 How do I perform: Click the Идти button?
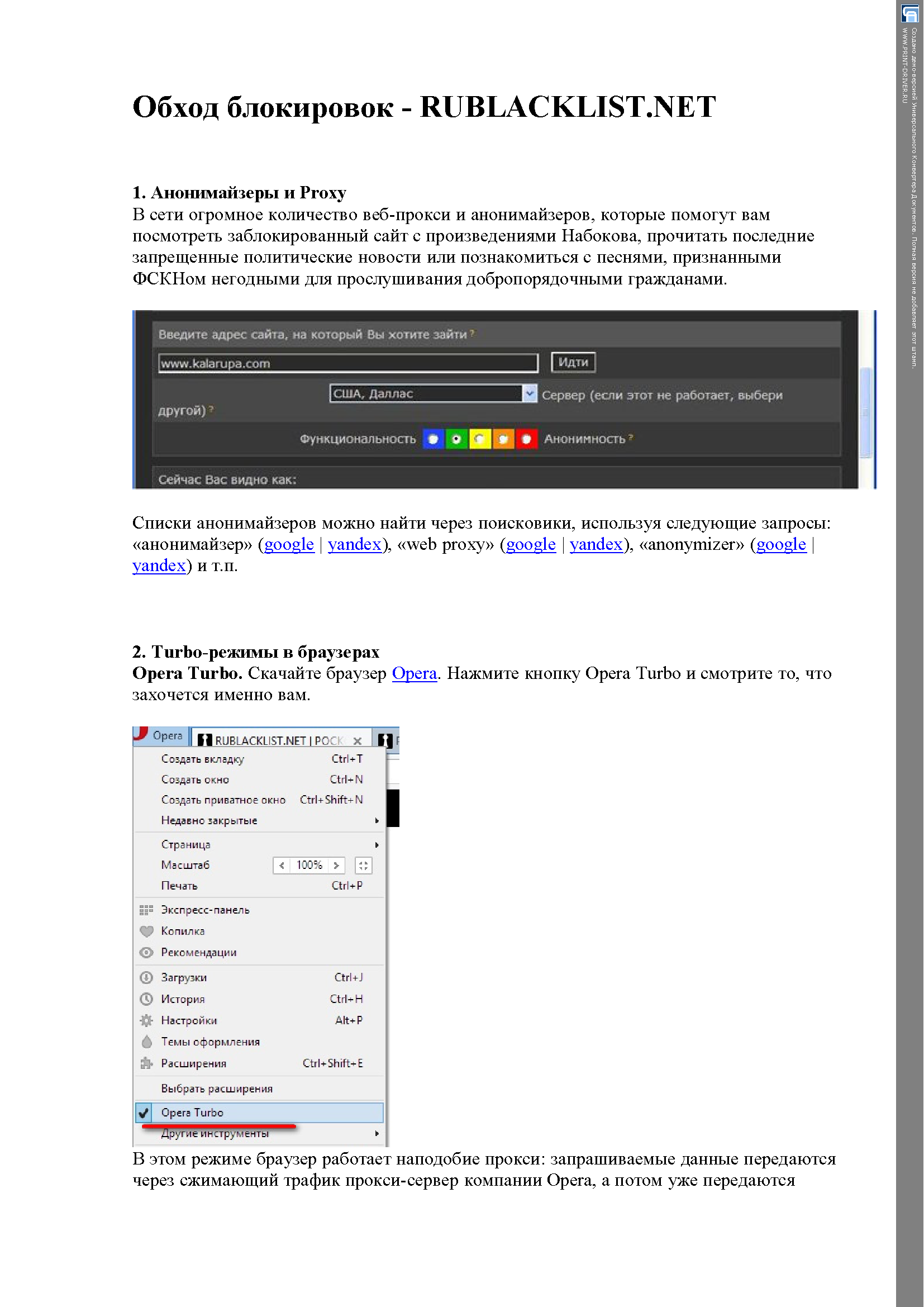click(574, 363)
